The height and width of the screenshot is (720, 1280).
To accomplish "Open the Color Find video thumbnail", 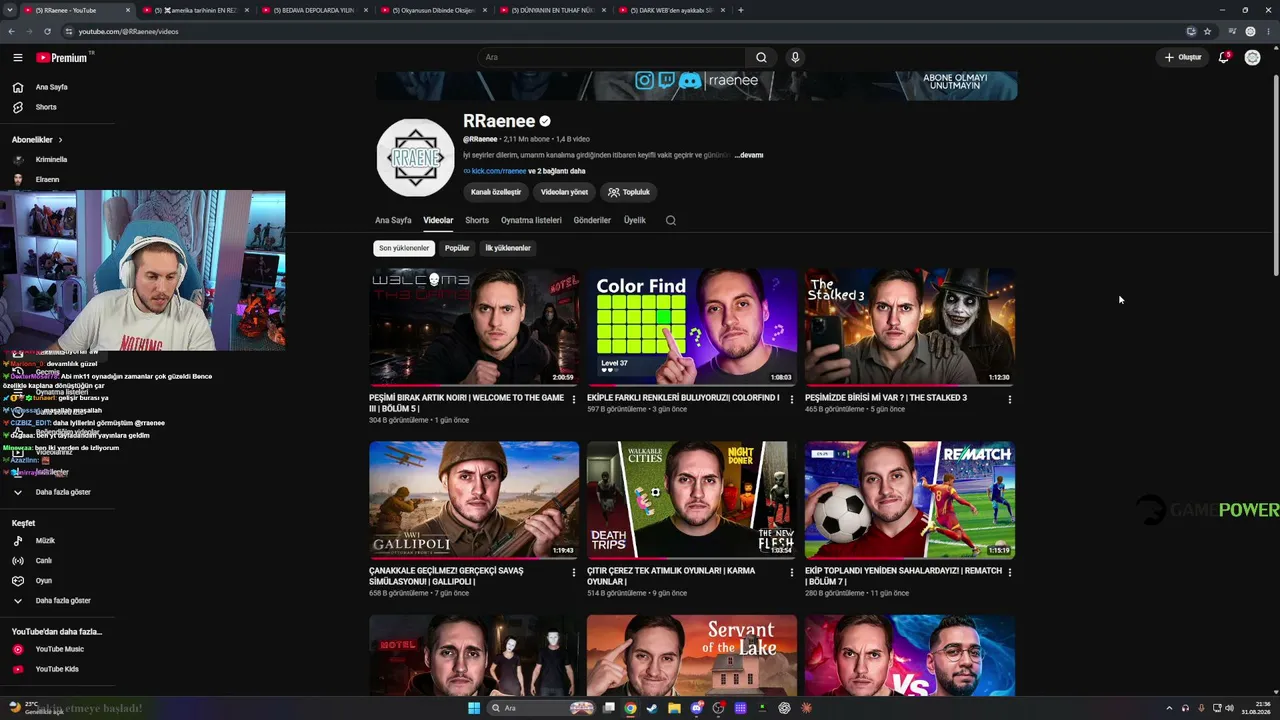I will [692, 326].
